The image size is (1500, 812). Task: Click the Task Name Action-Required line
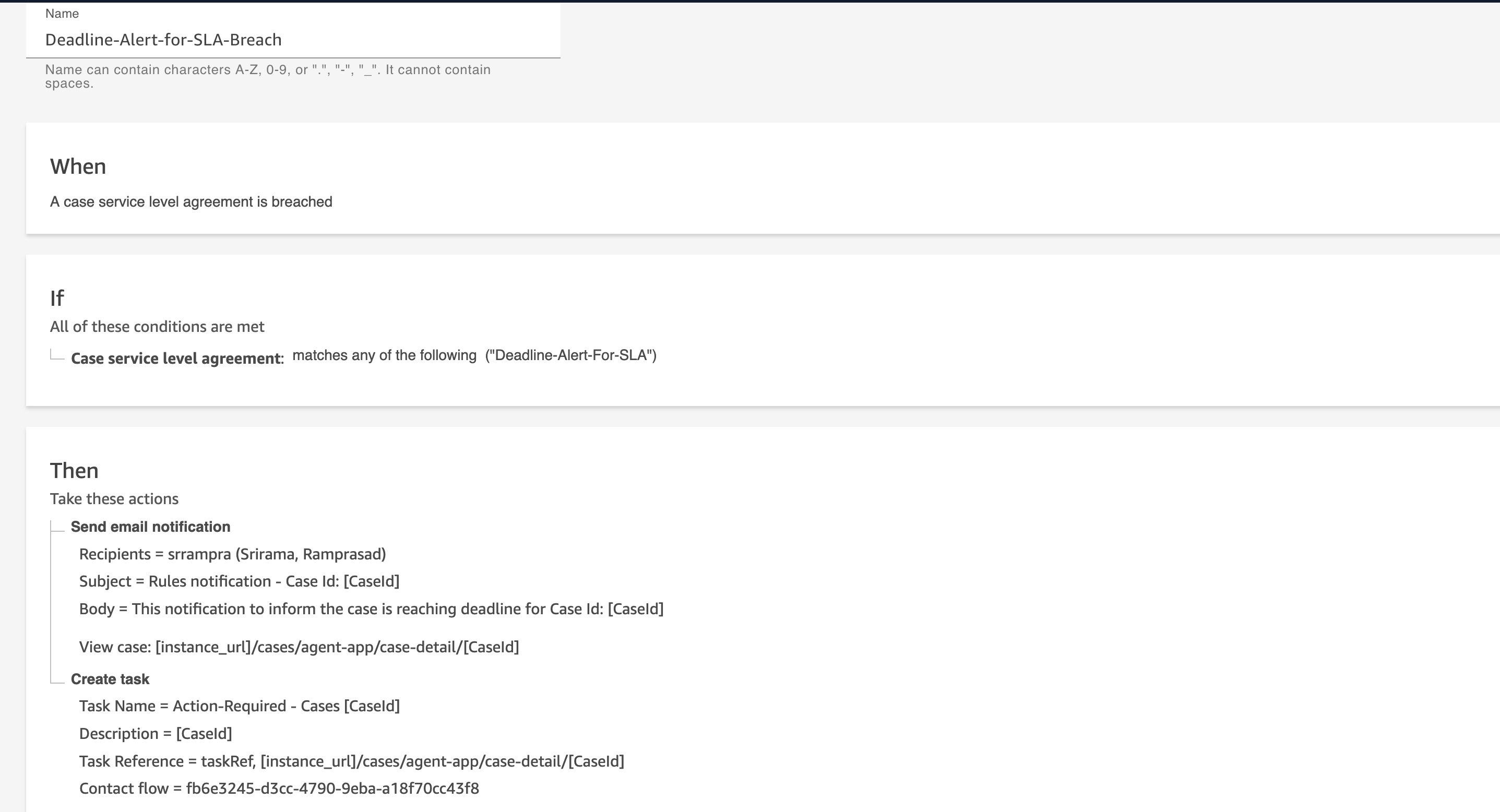click(240, 706)
